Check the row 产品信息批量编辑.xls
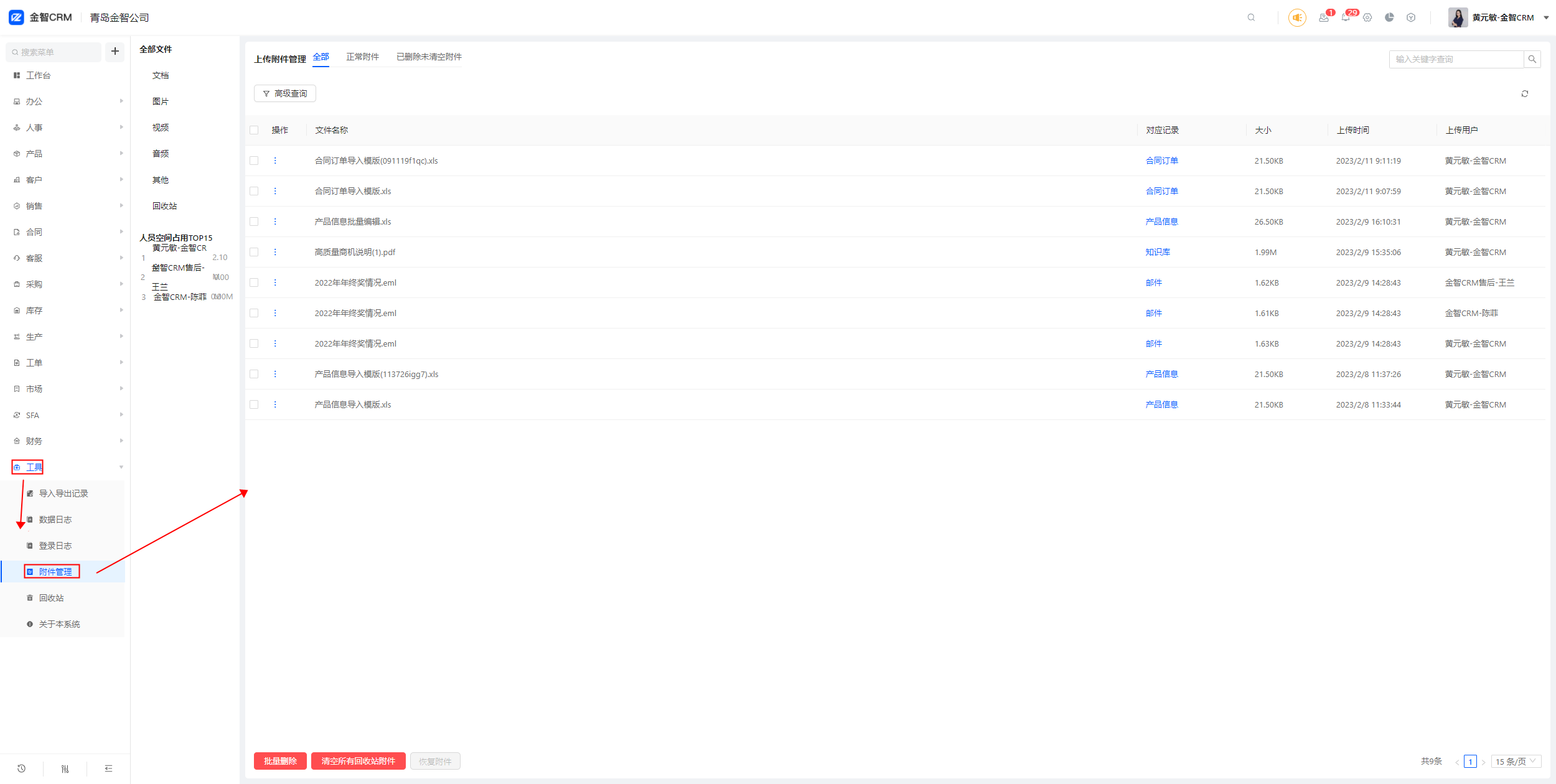Image resolution: width=1556 pixels, height=784 pixels. tap(254, 222)
